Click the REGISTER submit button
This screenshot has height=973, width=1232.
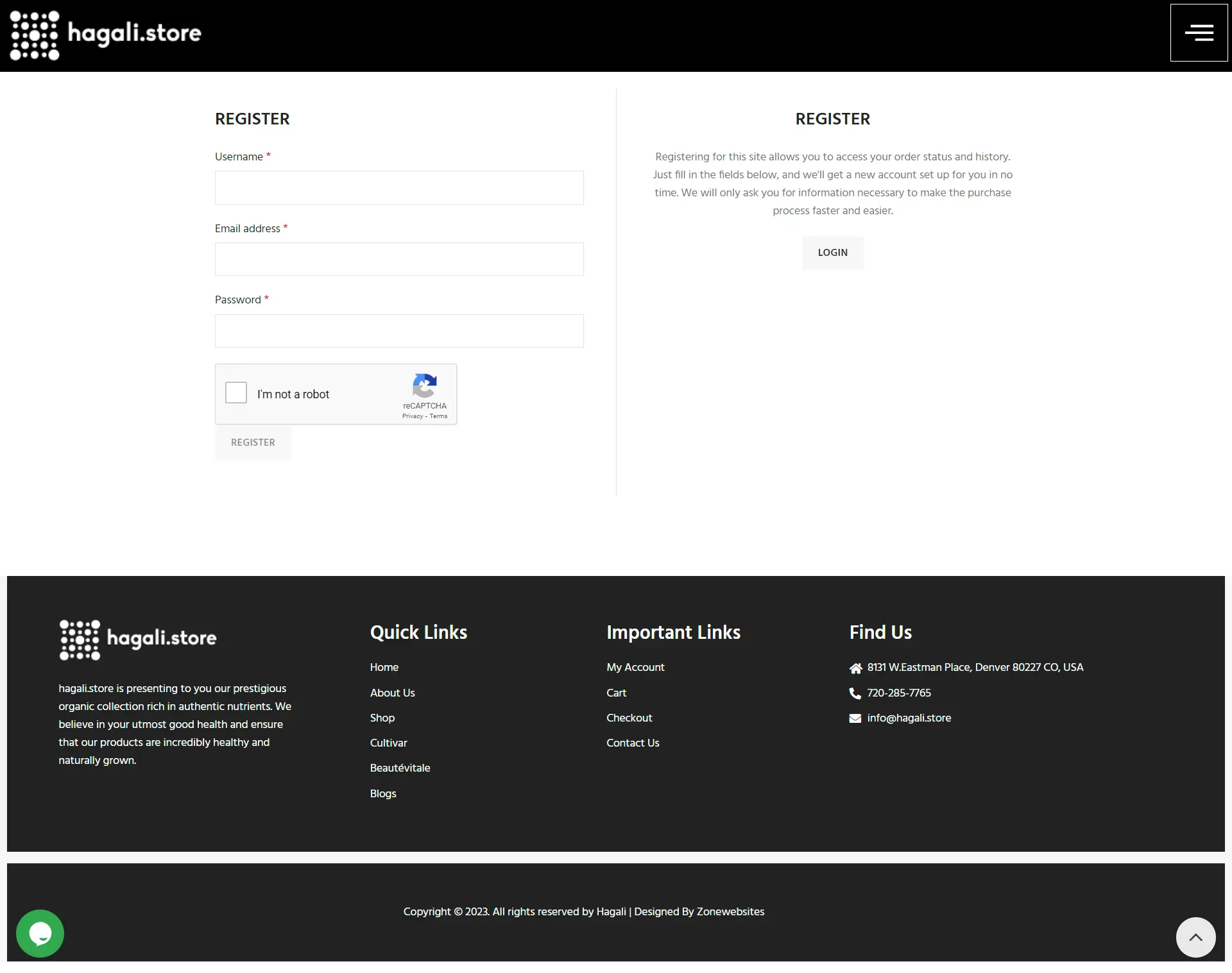tap(253, 443)
